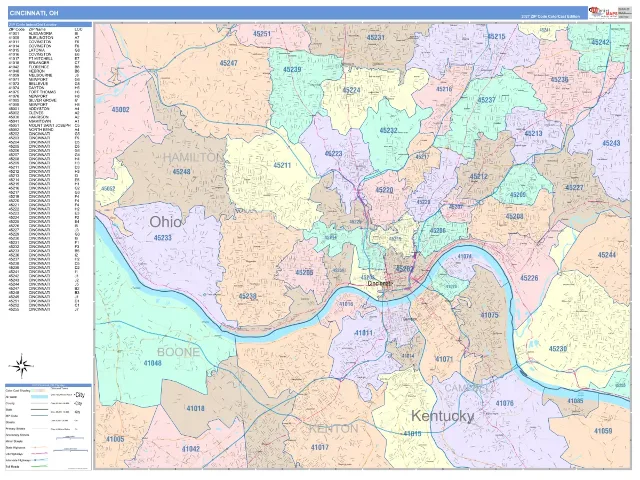Select ZIP code 45237 on the map
Viewport: 640px width, 480px height.
point(487,100)
